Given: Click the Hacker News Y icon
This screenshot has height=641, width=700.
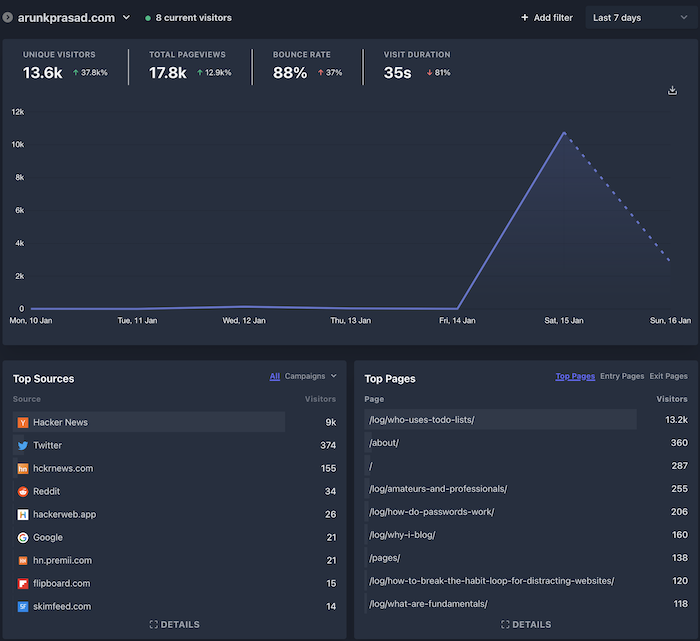Looking at the screenshot, I should [23, 422].
